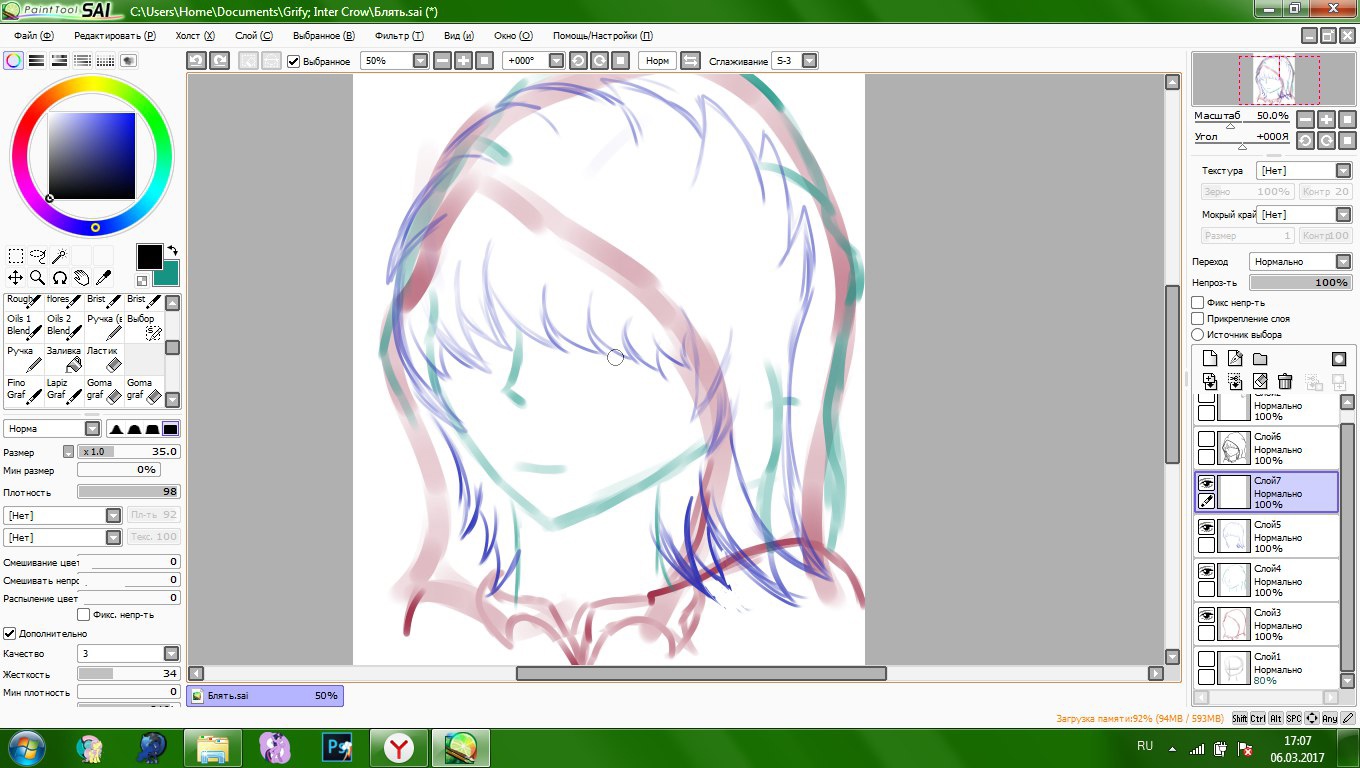Show layer Слой6 via visibility box
The width and height of the screenshot is (1360, 768).
click(1206, 439)
